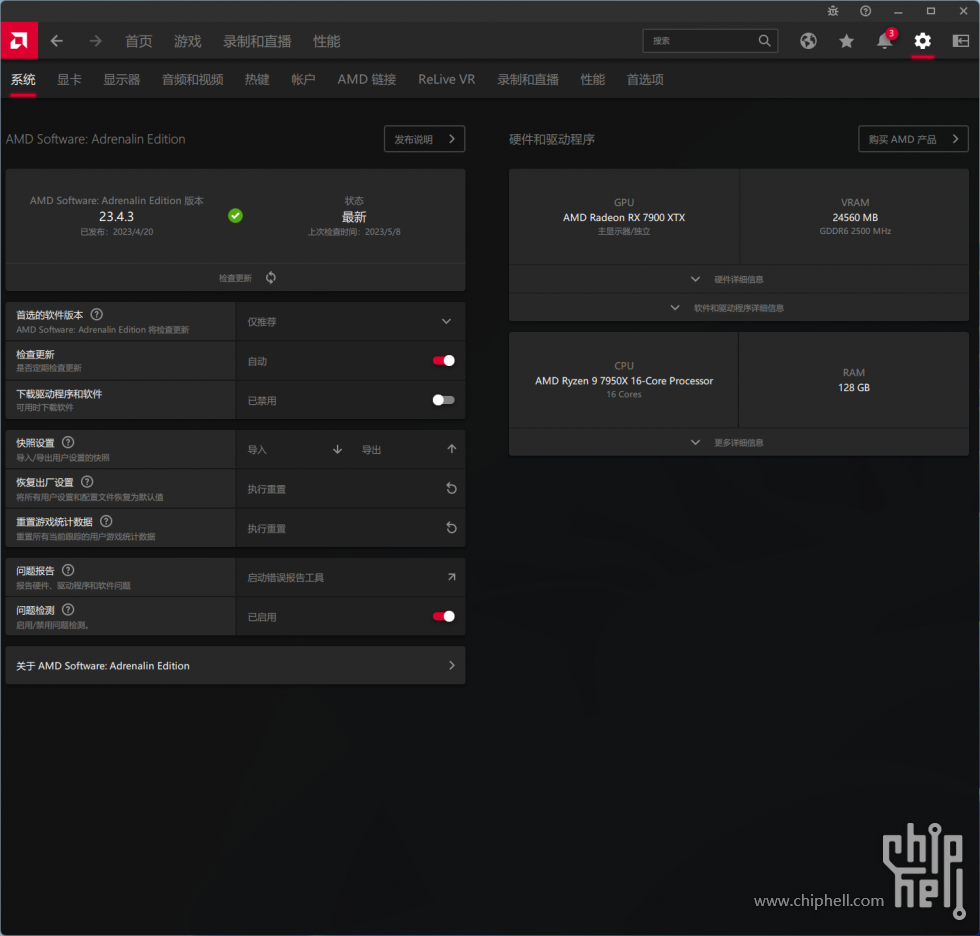Expand 硬件详细信息 section

tap(739, 279)
